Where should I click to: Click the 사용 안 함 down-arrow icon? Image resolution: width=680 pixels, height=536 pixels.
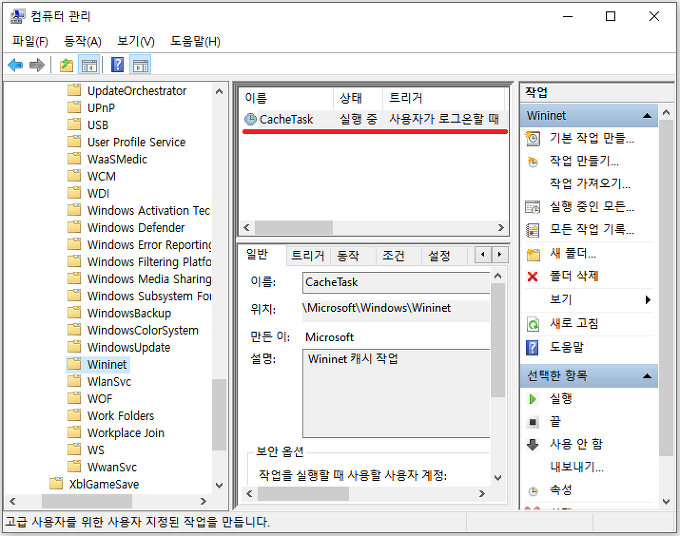pos(533,444)
